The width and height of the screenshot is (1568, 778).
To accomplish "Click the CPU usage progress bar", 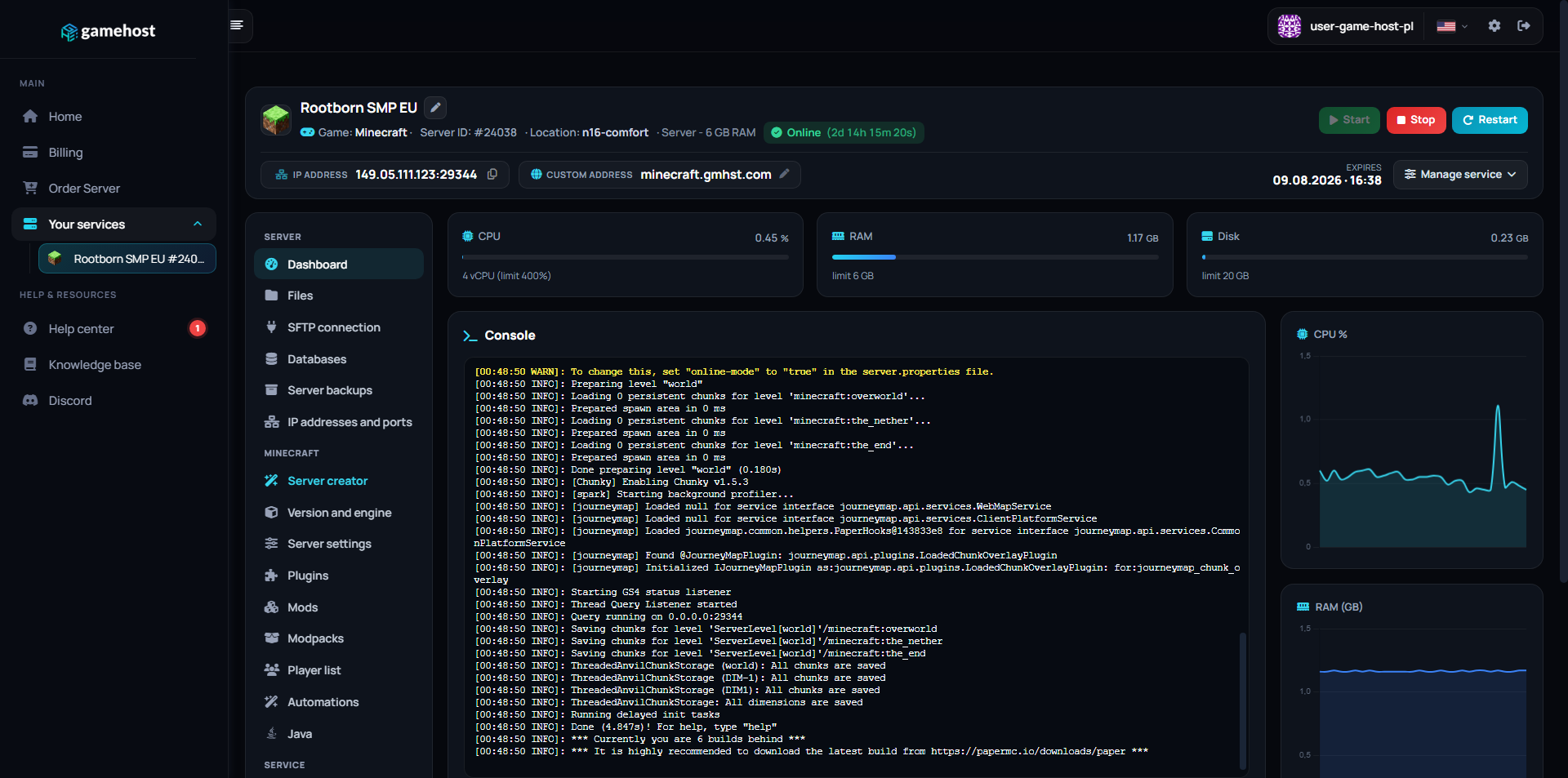I will click(x=626, y=257).
